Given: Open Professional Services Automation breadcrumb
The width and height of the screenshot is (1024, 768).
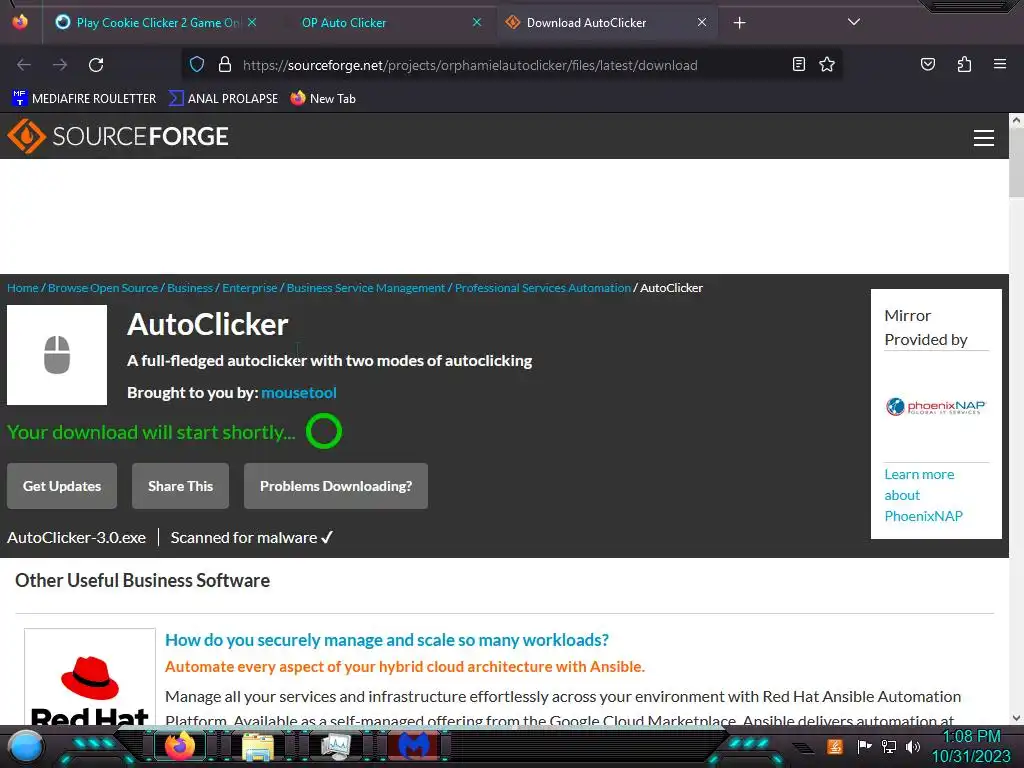Looking at the screenshot, I should [x=543, y=288].
